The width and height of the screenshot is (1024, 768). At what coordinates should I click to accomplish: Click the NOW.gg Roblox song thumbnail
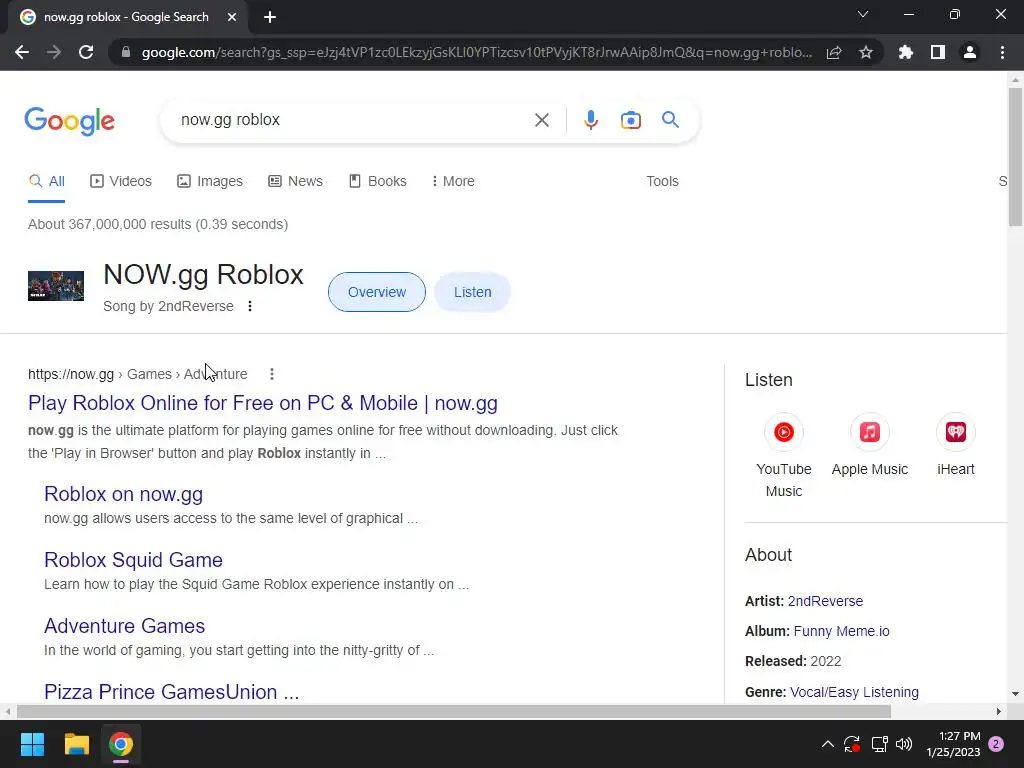tap(56, 286)
